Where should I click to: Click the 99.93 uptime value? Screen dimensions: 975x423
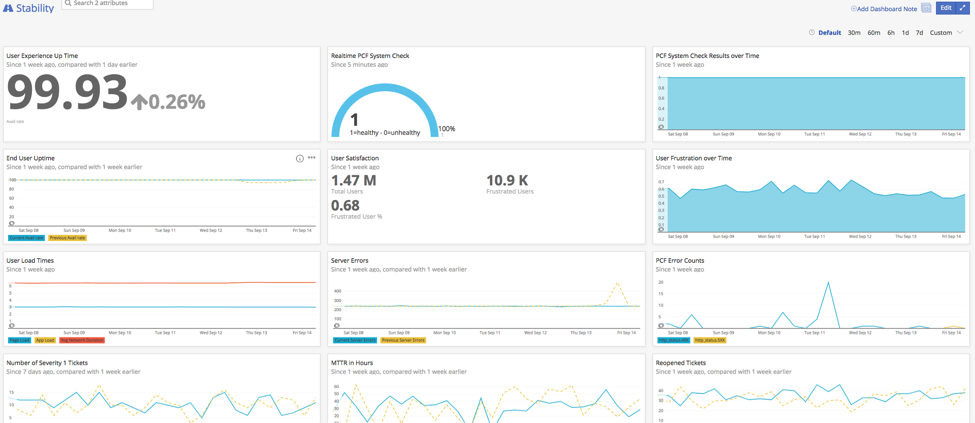(67, 93)
